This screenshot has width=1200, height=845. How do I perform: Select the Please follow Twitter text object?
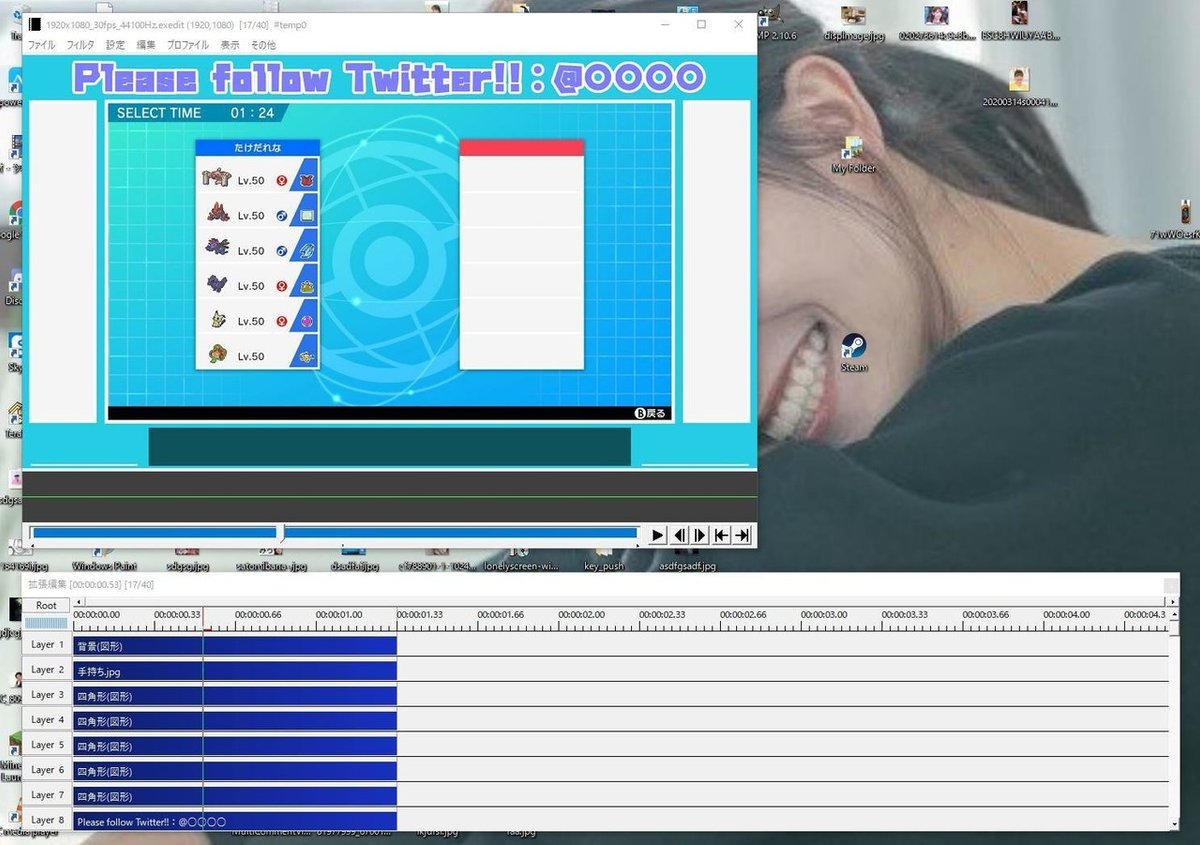(235, 821)
